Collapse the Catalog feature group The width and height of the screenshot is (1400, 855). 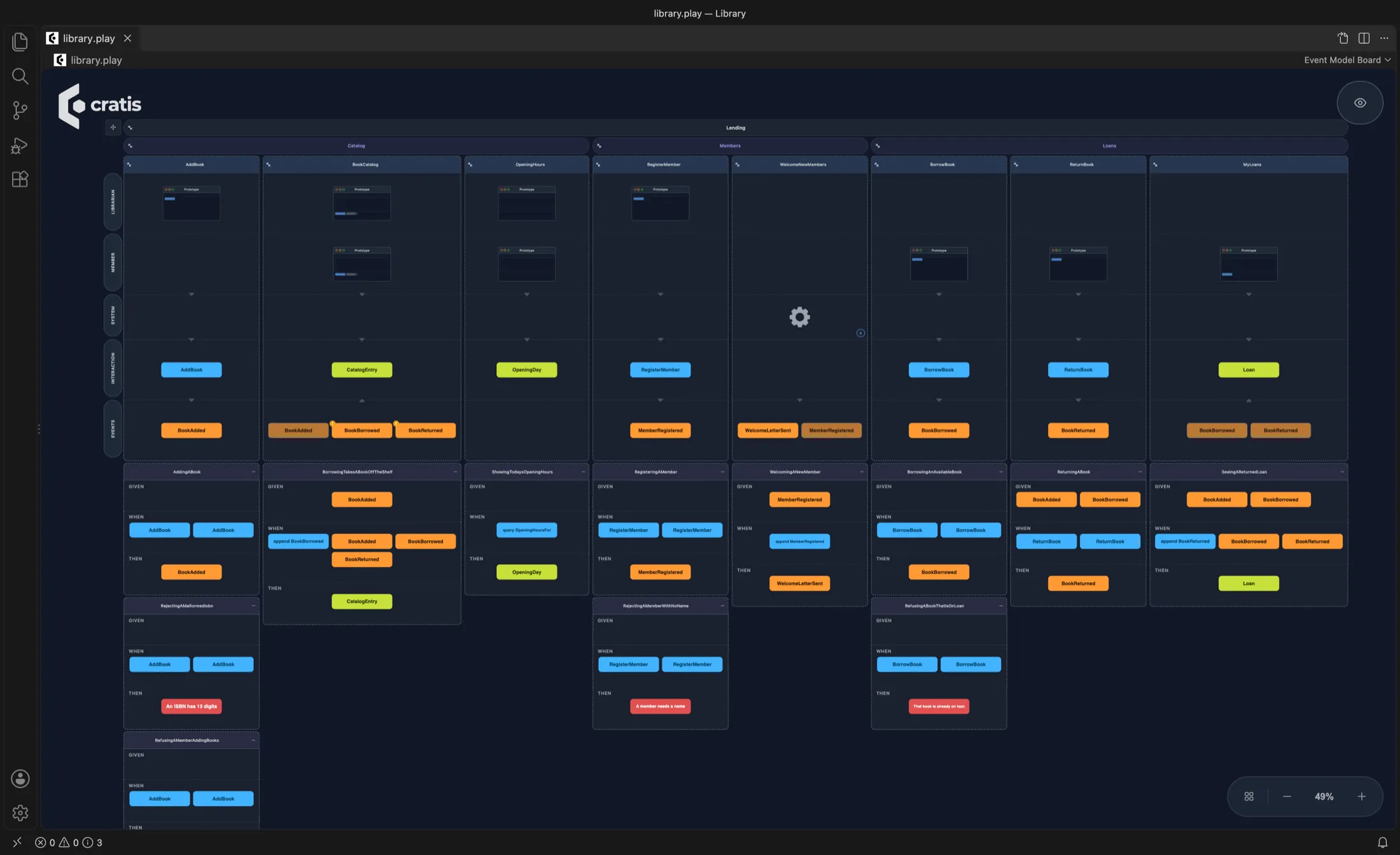130,146
